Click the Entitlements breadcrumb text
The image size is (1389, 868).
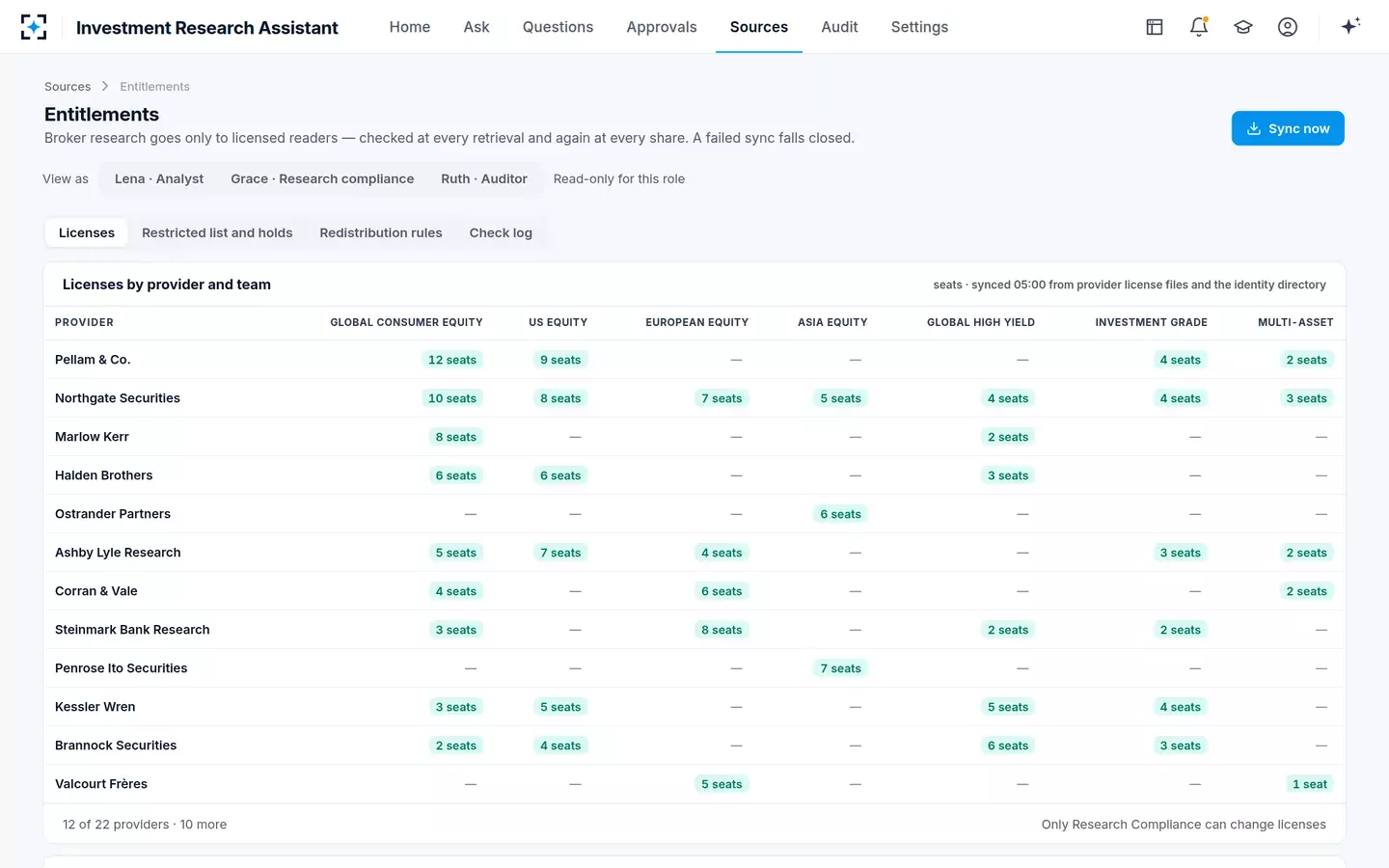(154, 87)
